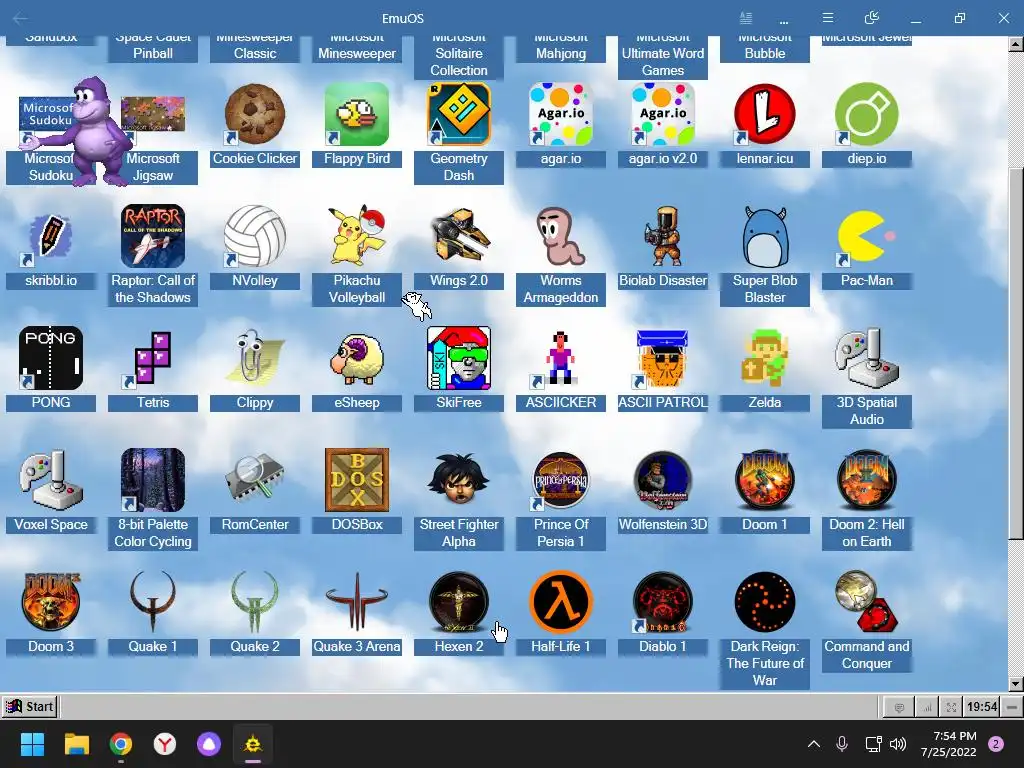Viewport: 1024px width, 768px height.
Task: Launch Half-Life 1 lambda icon
Action: pyautogui.click(x=560, y=603)
